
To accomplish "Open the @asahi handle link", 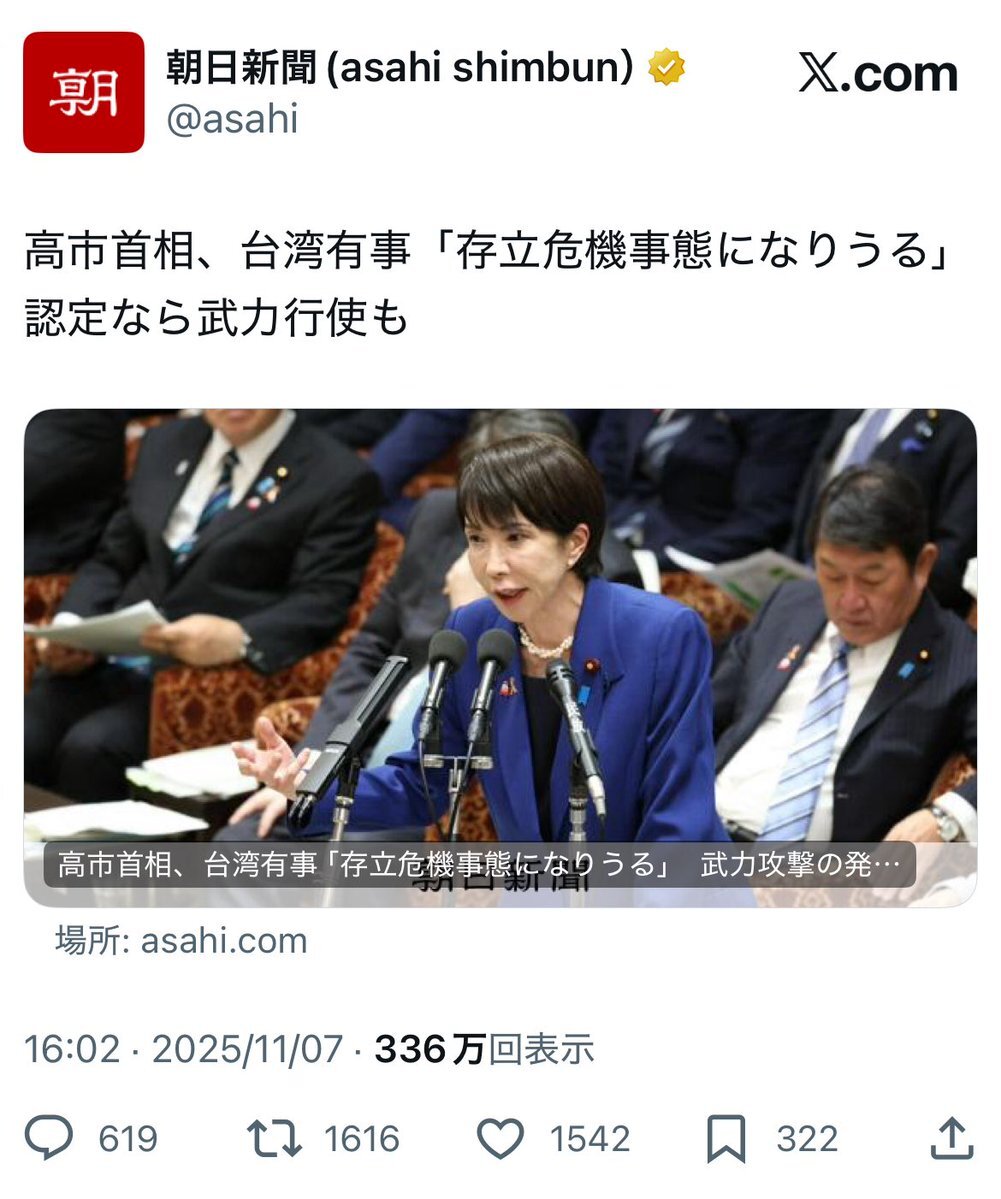I will [x=232, y=119].
